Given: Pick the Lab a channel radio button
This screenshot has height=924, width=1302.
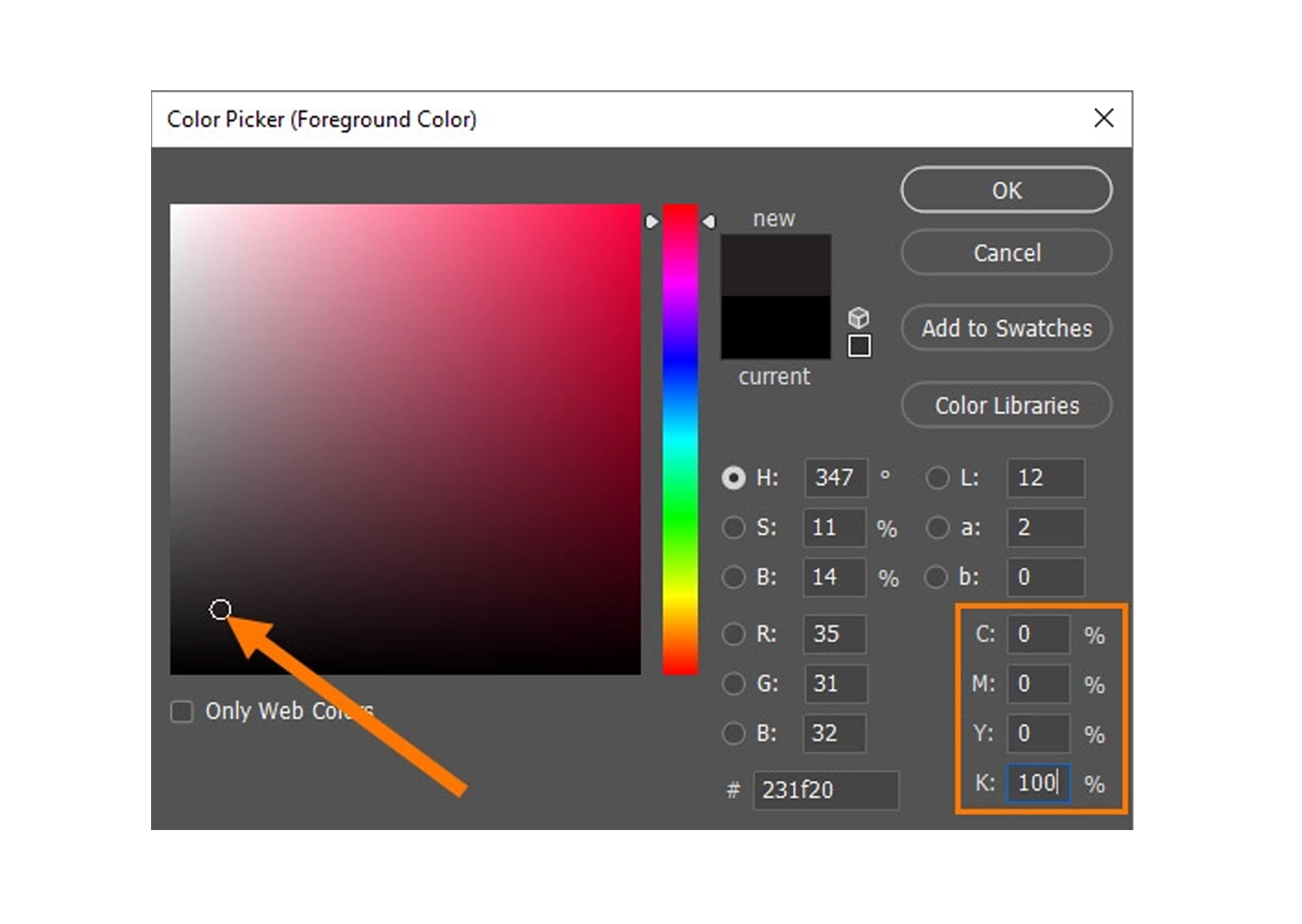Looking at the screenshot, I should [x=937, y=527].
